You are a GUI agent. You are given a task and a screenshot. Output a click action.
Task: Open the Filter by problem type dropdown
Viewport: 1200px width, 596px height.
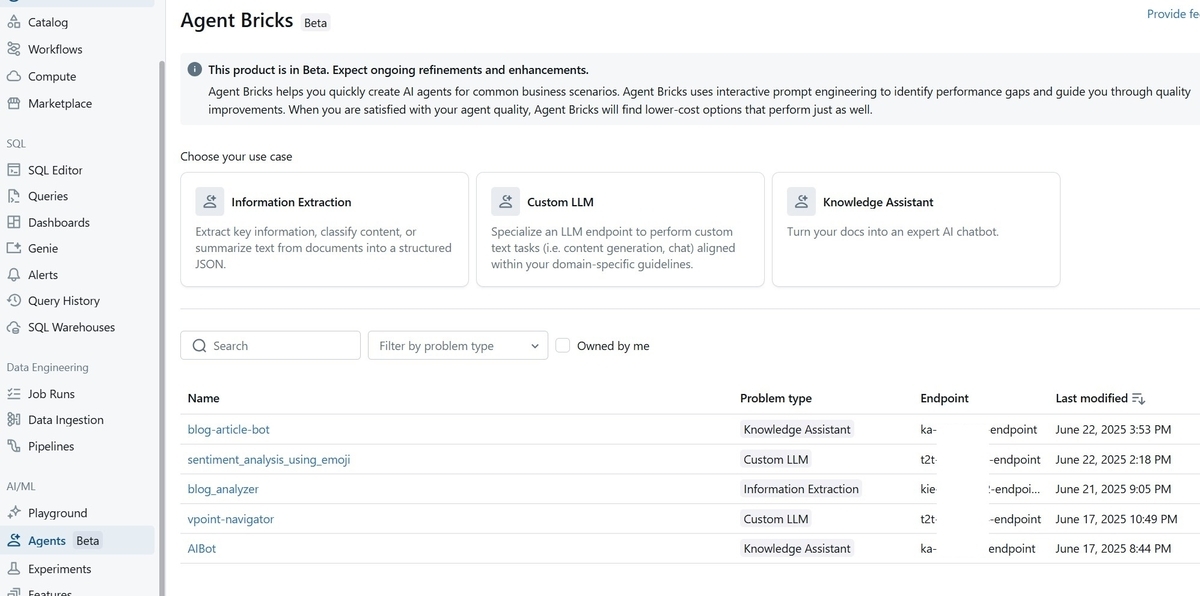(458, 346)
